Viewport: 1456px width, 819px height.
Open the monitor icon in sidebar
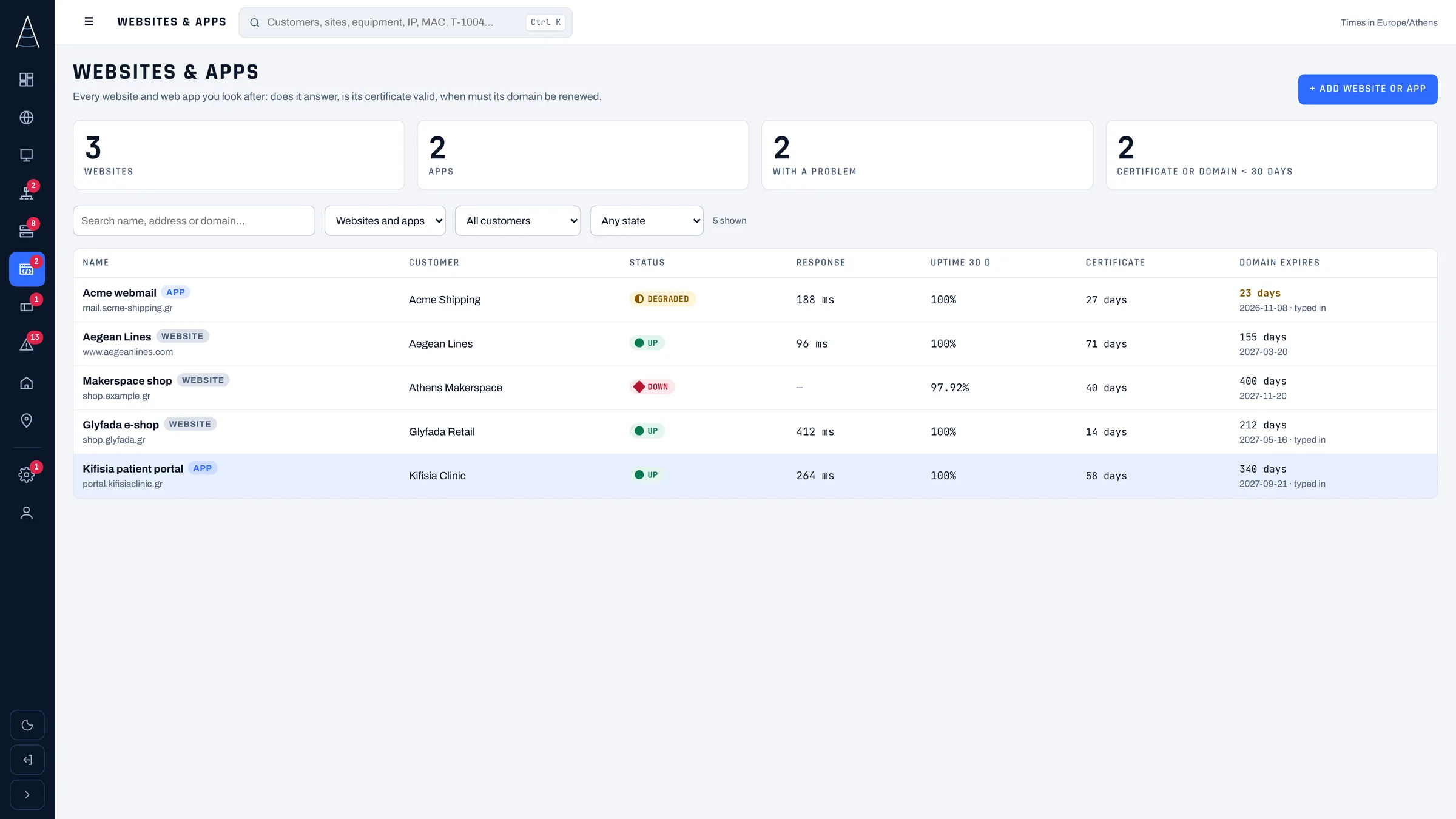click(x=27, y=155)
